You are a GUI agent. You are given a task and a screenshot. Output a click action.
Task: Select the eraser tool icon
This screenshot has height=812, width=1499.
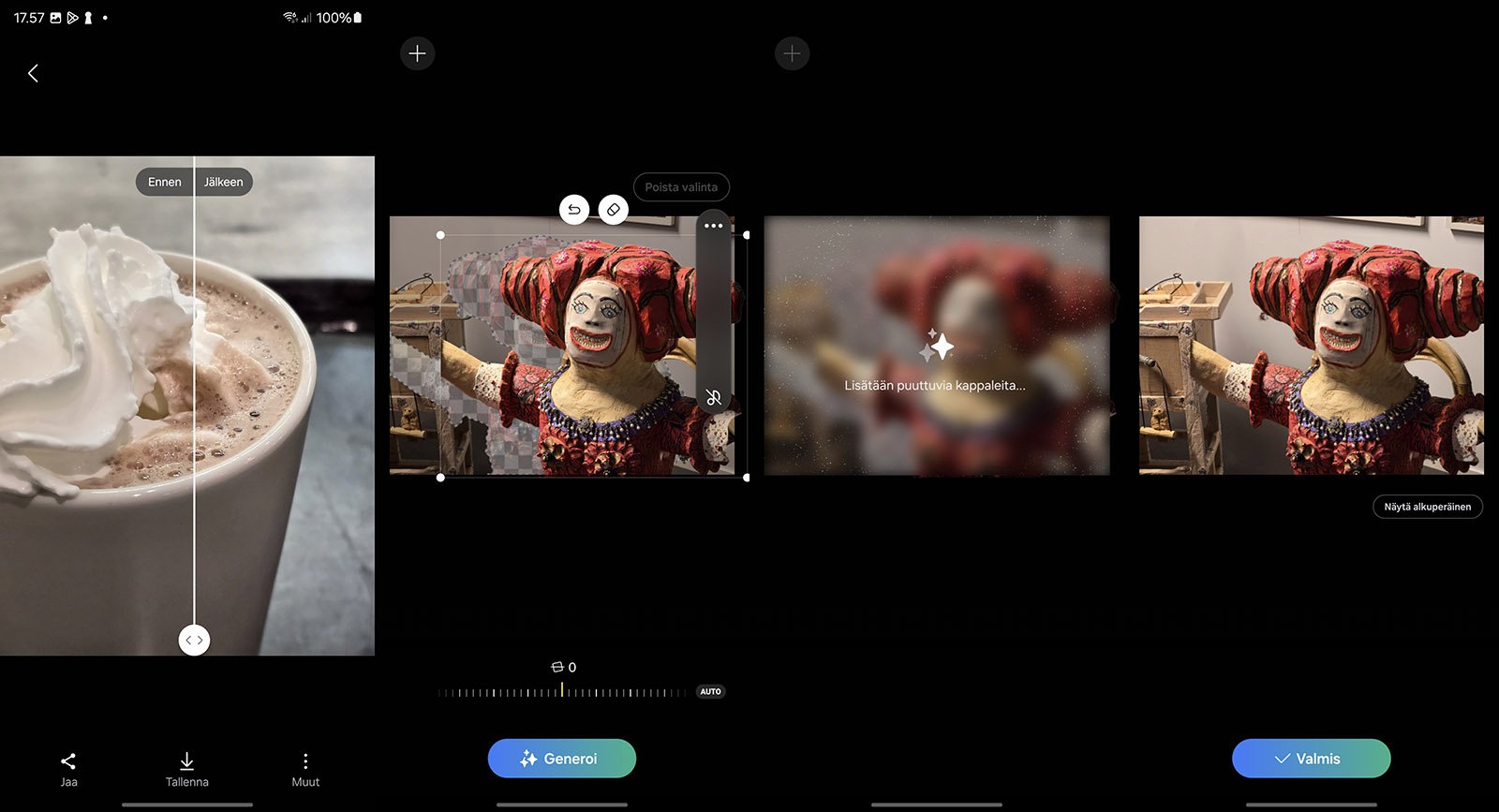pyautogui.click(x=613, y=210)
